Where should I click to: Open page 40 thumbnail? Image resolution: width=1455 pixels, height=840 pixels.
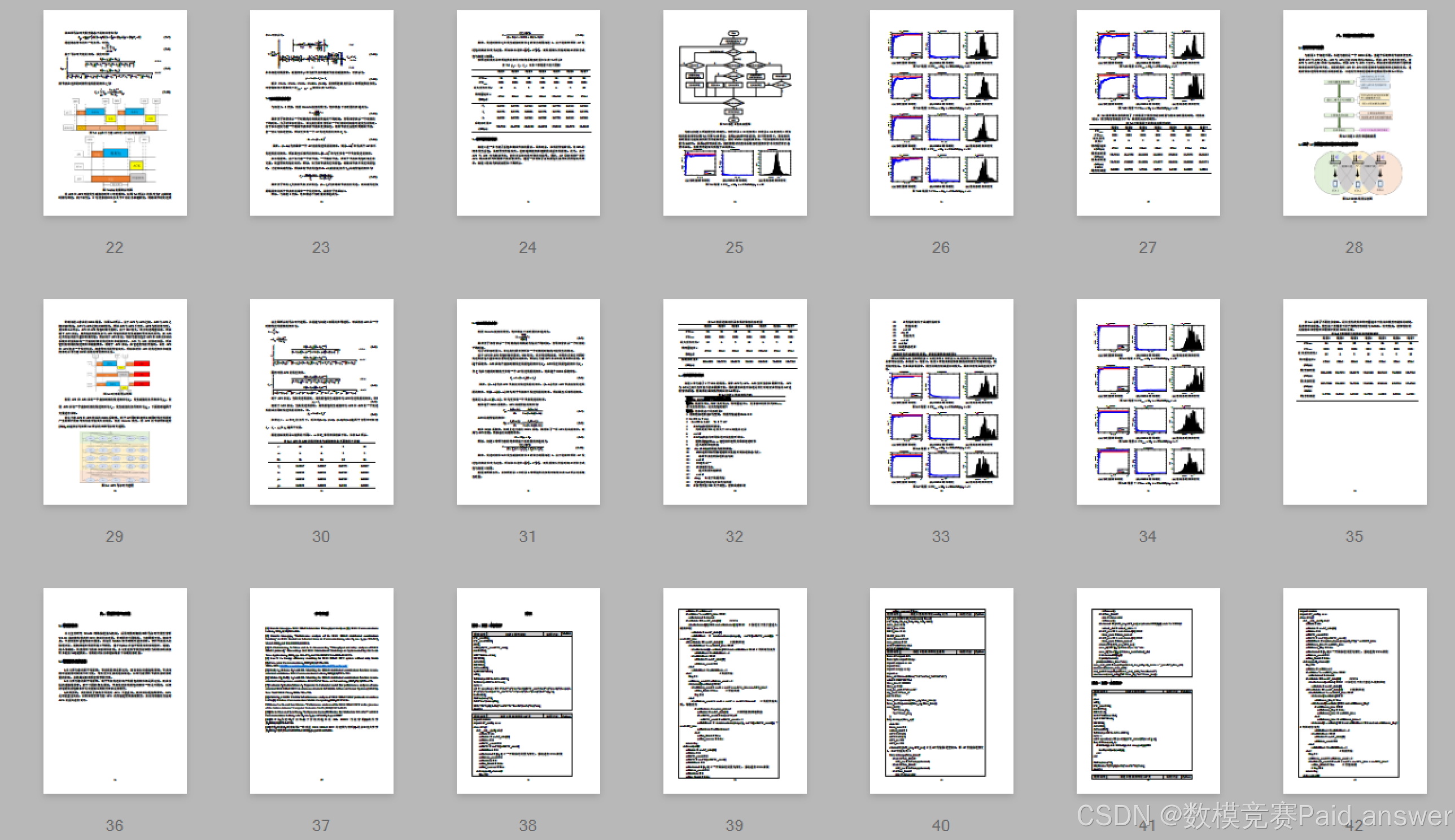(x=941, y=690)
